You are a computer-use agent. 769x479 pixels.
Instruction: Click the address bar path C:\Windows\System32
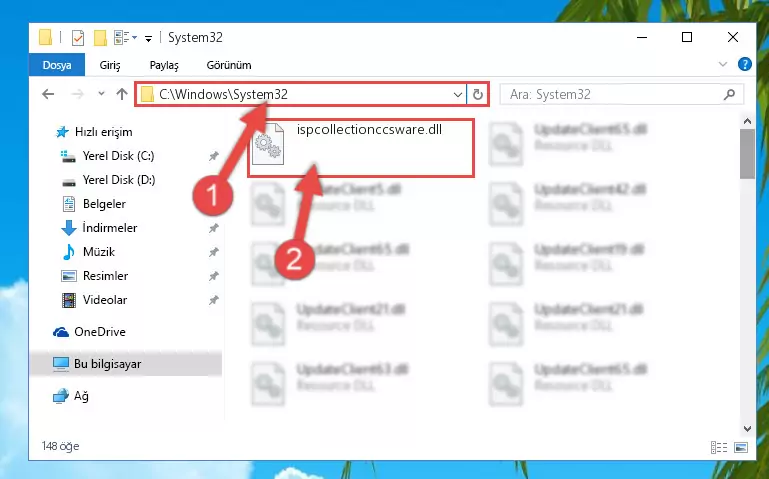[x=224, y=94]
